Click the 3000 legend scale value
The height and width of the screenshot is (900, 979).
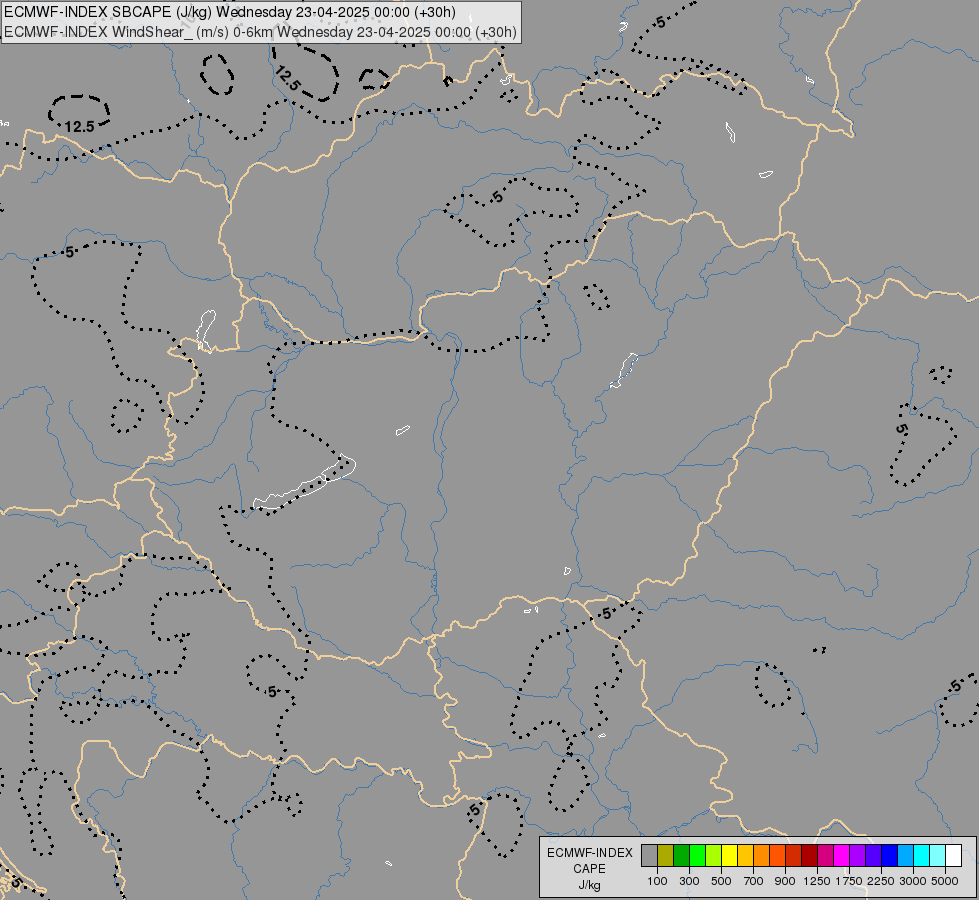pos(913,881)
